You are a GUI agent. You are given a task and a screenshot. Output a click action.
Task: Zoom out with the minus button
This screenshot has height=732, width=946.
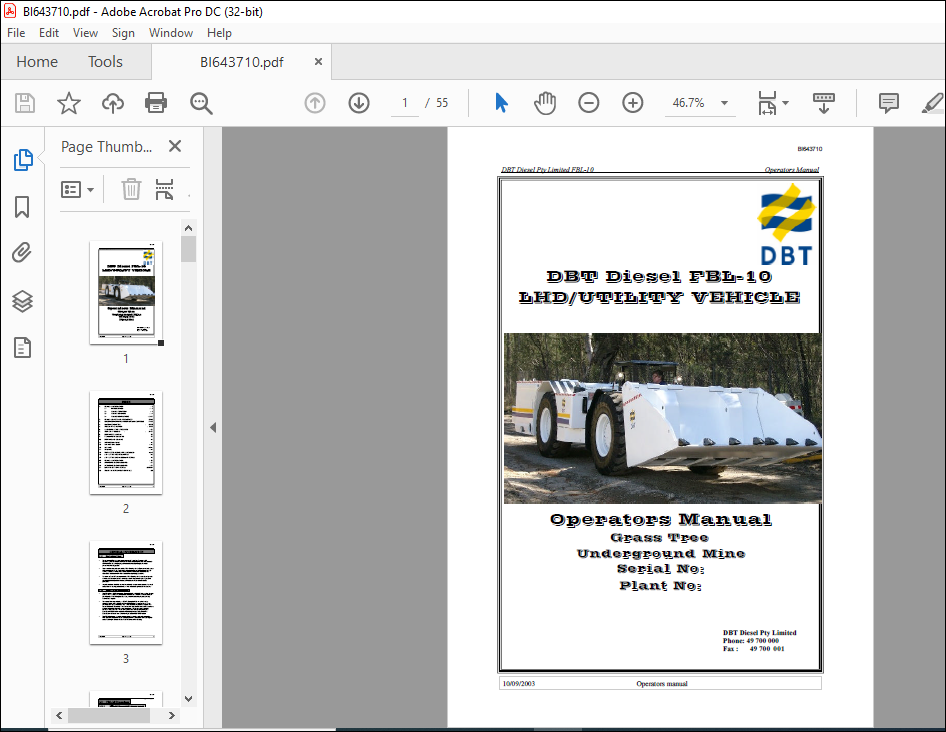point(589,103)
